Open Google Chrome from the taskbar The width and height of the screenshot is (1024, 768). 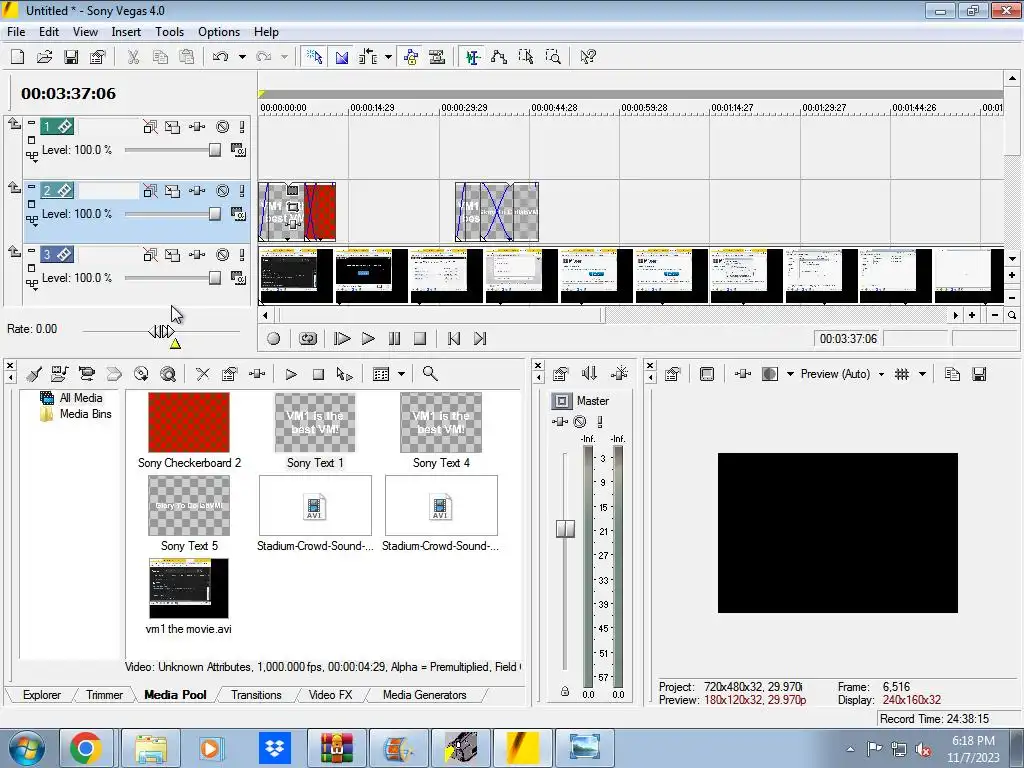[86, 748]
